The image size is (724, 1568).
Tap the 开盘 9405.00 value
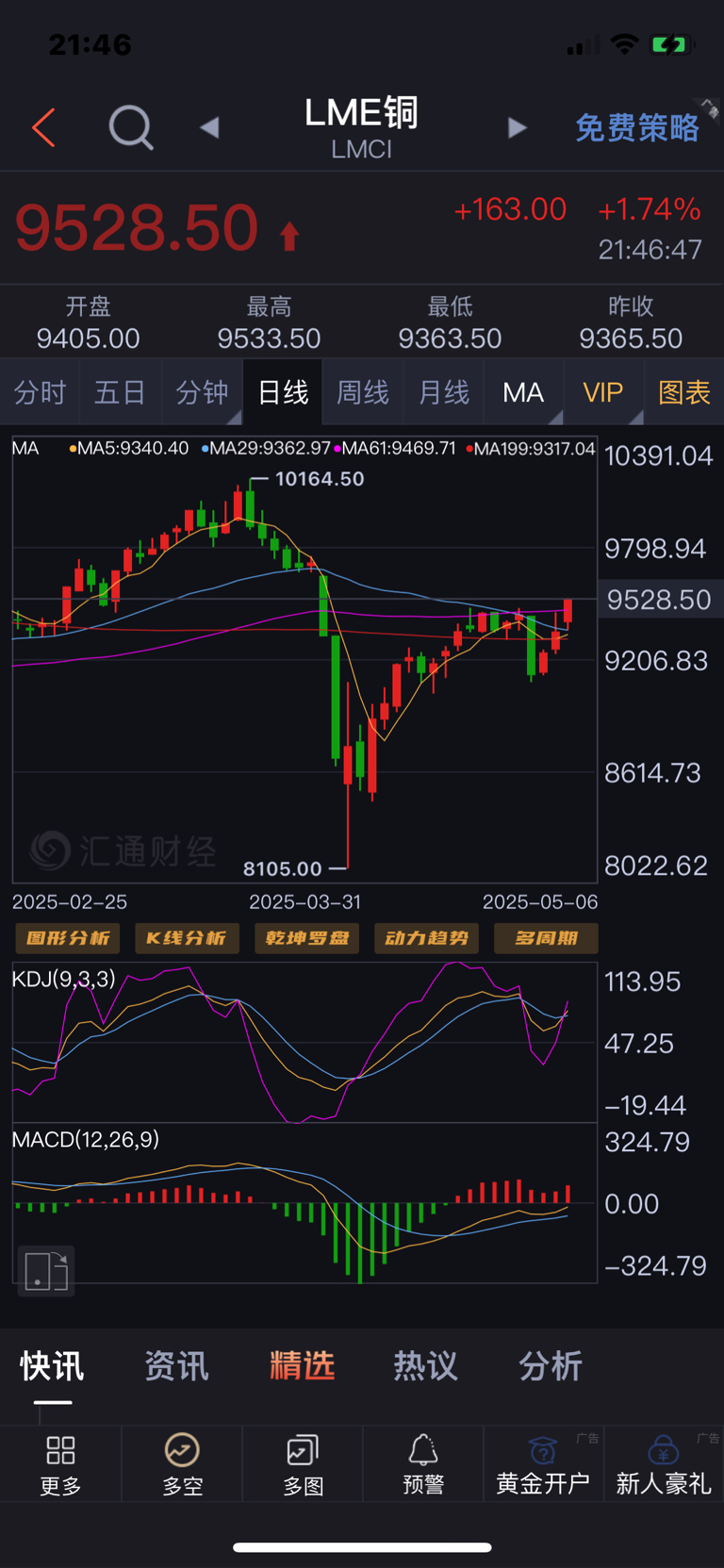point(89,338)
